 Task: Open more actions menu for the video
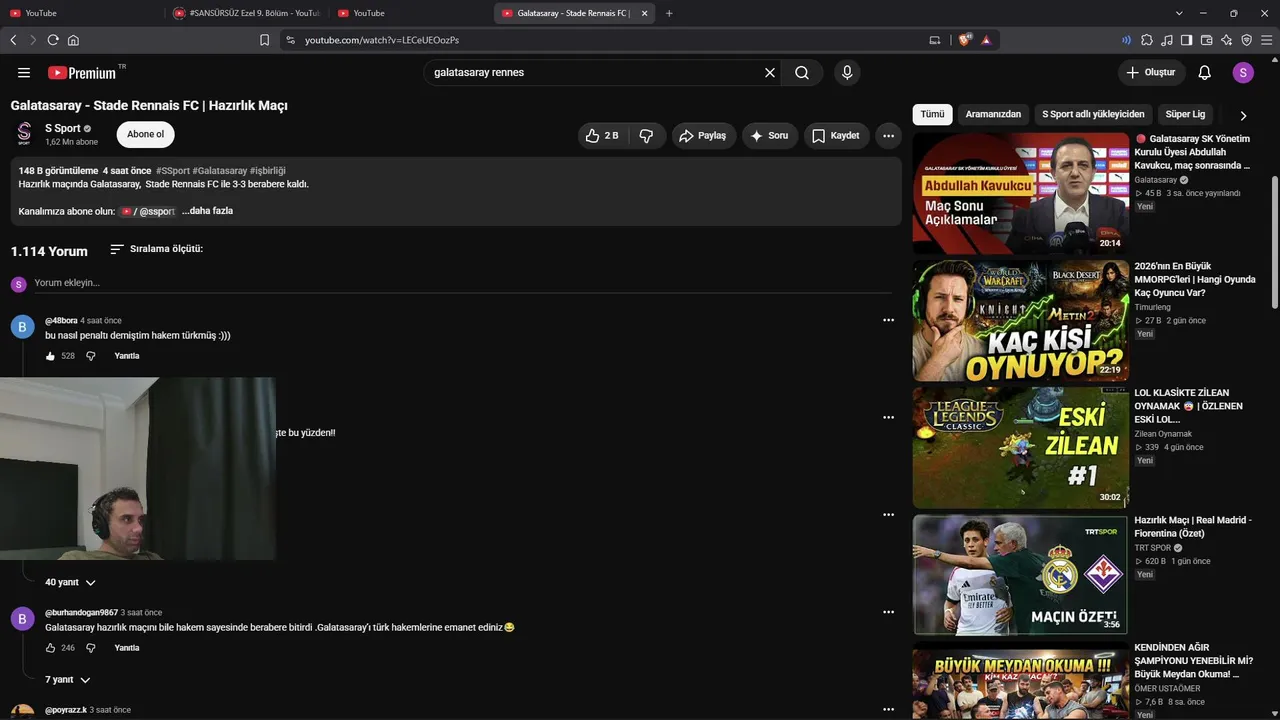click(x=888, y=136)
